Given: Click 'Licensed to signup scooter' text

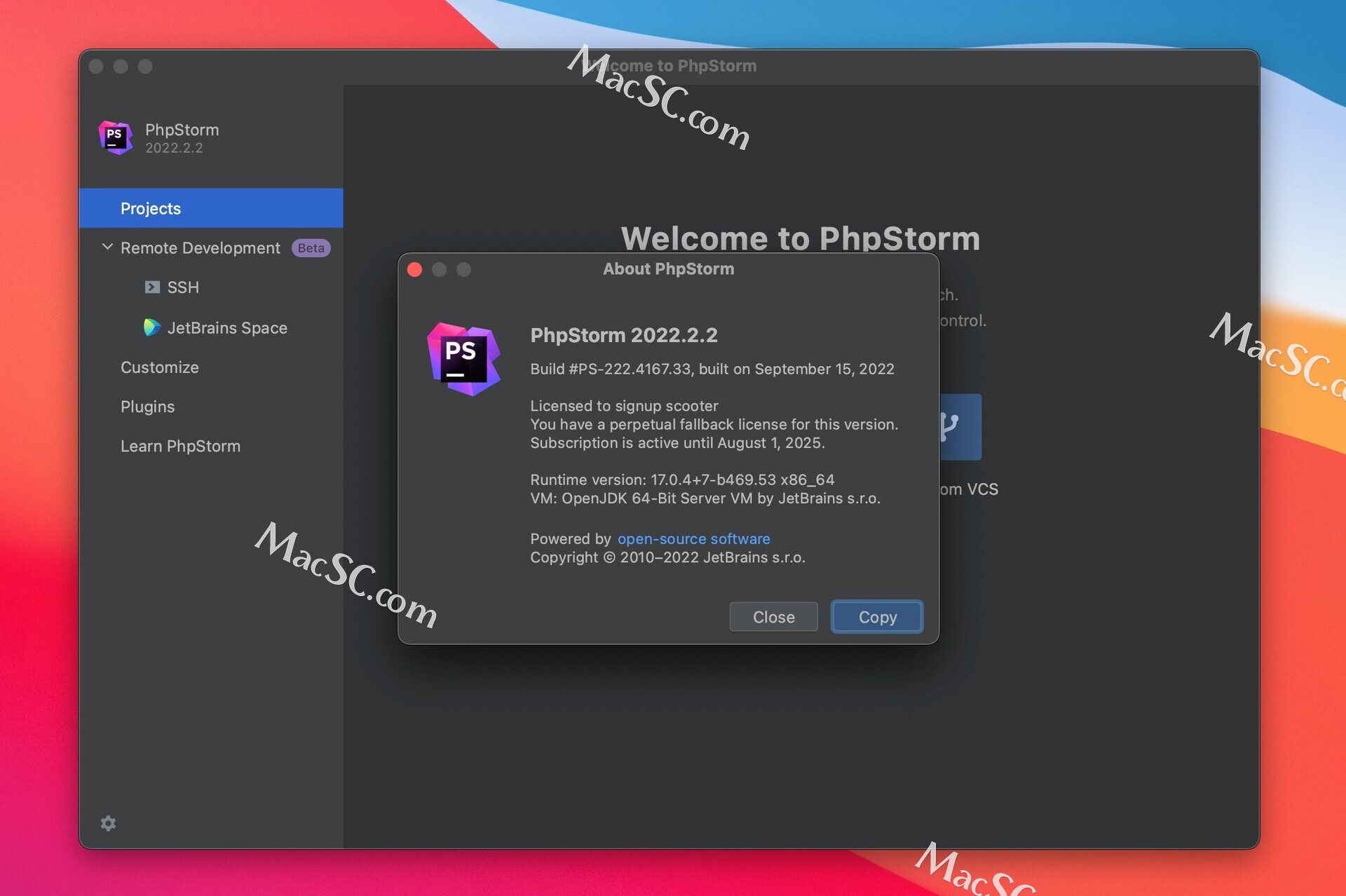Looking at the screenshot, I should (624, 406).
